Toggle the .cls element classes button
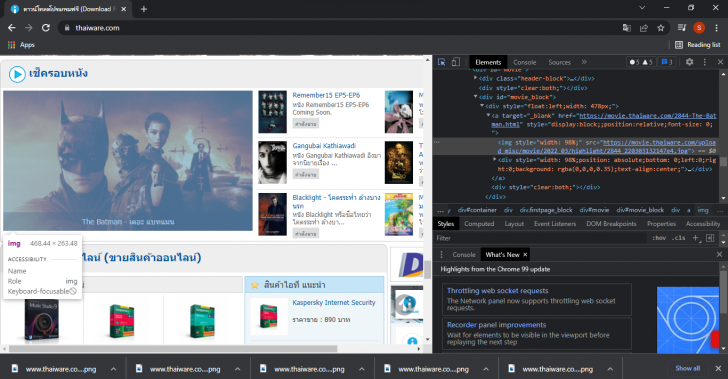 click(679, 238)
